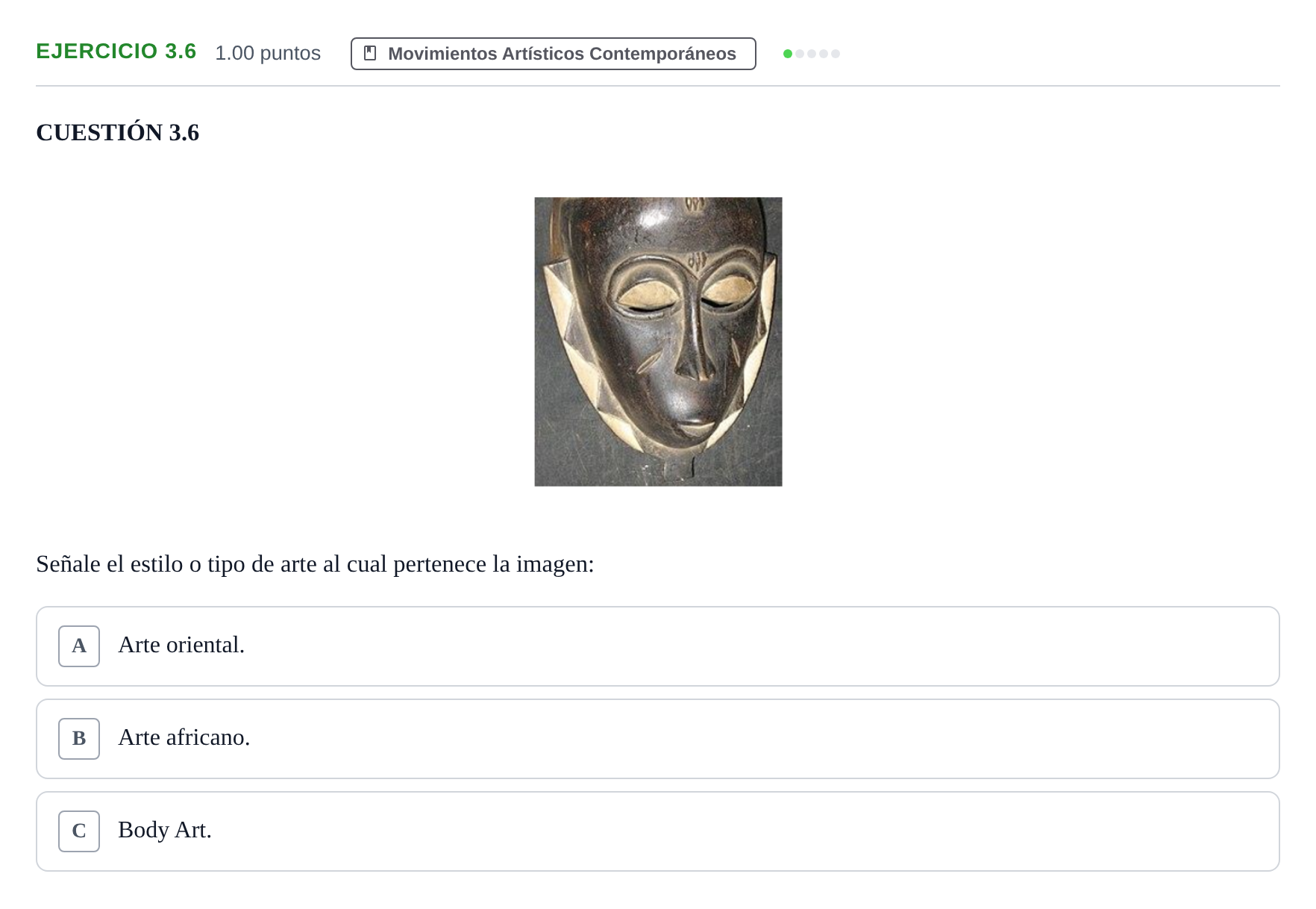Click the green 'EJERCICIO 3.6' heading
Viewport: 1316px width, 909px height.
coord(116,51)
